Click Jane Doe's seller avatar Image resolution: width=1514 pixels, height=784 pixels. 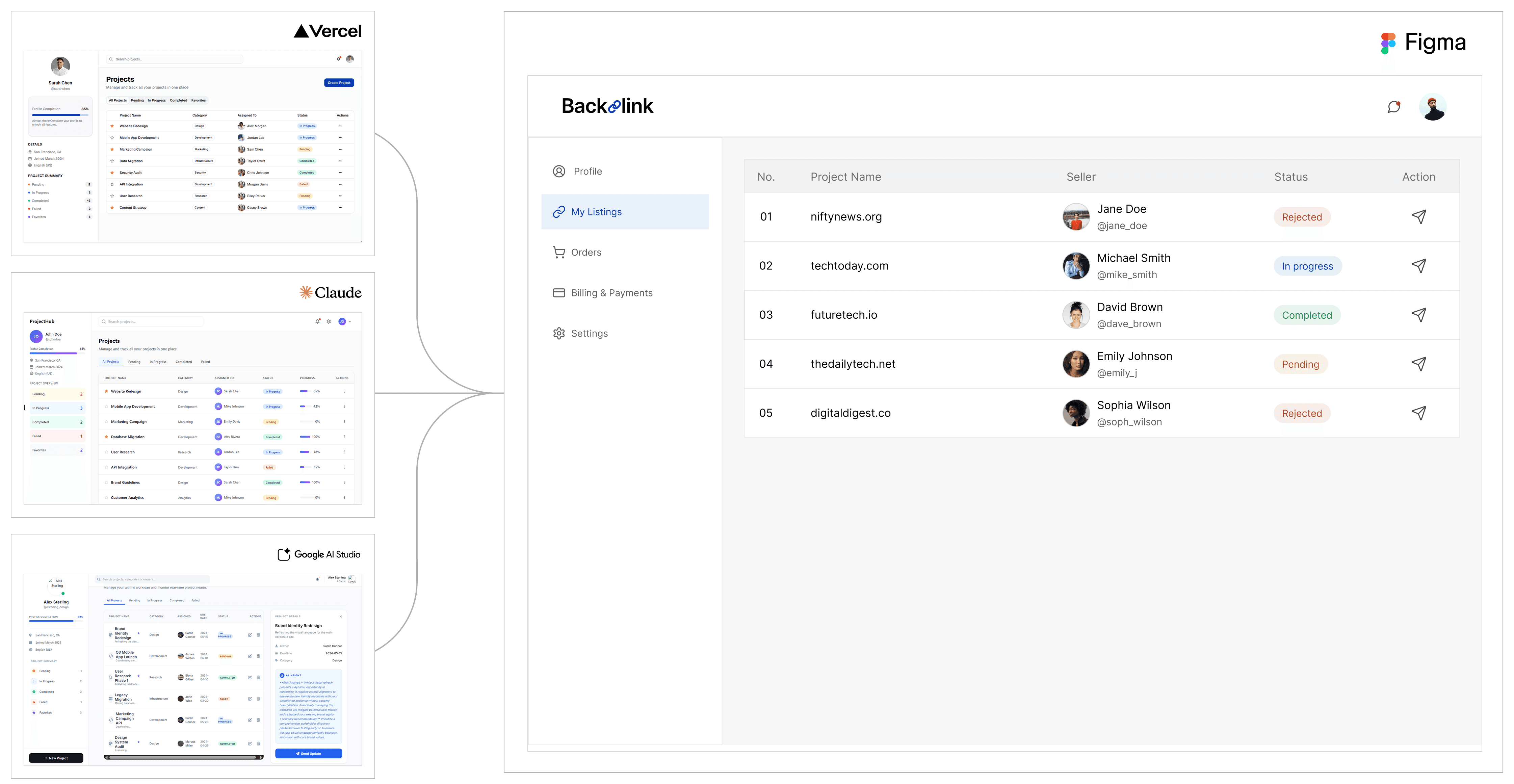1075,217
